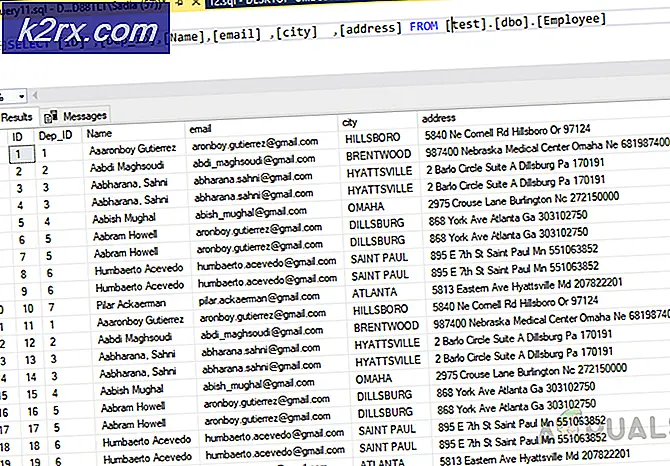
Task: Select Nebraska Medical Center address row 2
Action: click(547, 147)
